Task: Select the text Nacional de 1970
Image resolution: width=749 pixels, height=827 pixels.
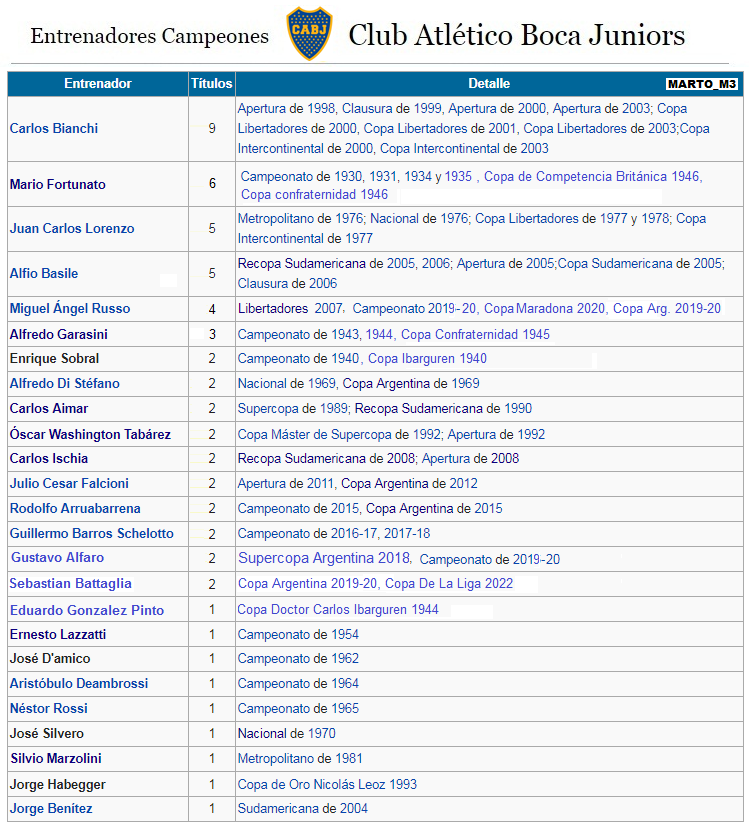Action: (286, 733)
